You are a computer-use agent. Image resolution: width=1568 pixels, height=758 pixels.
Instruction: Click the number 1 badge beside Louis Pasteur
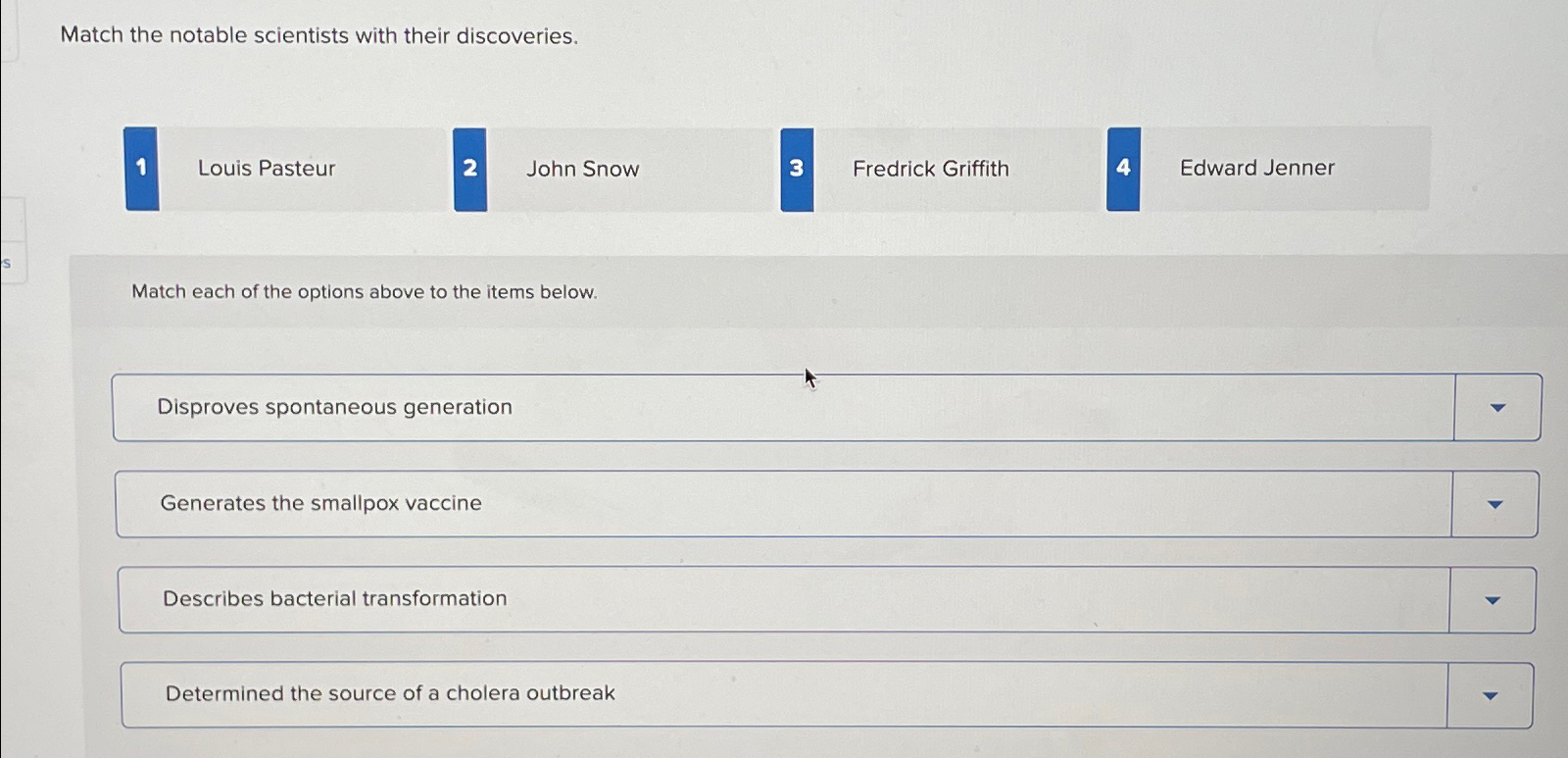(141, 168)
